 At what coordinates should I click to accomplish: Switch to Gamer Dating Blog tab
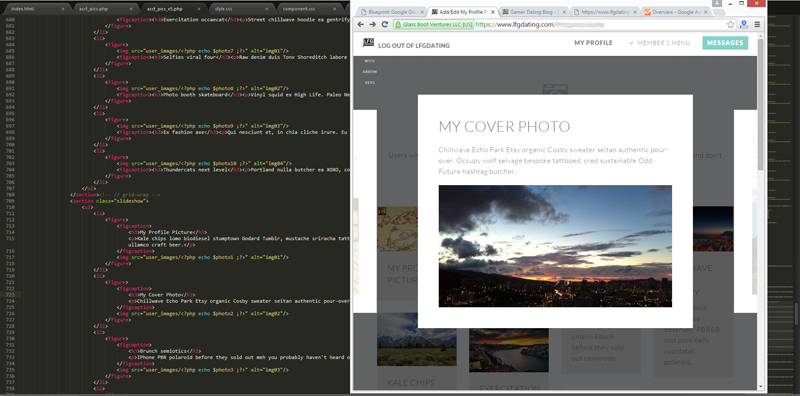click(x=533, y=11)
